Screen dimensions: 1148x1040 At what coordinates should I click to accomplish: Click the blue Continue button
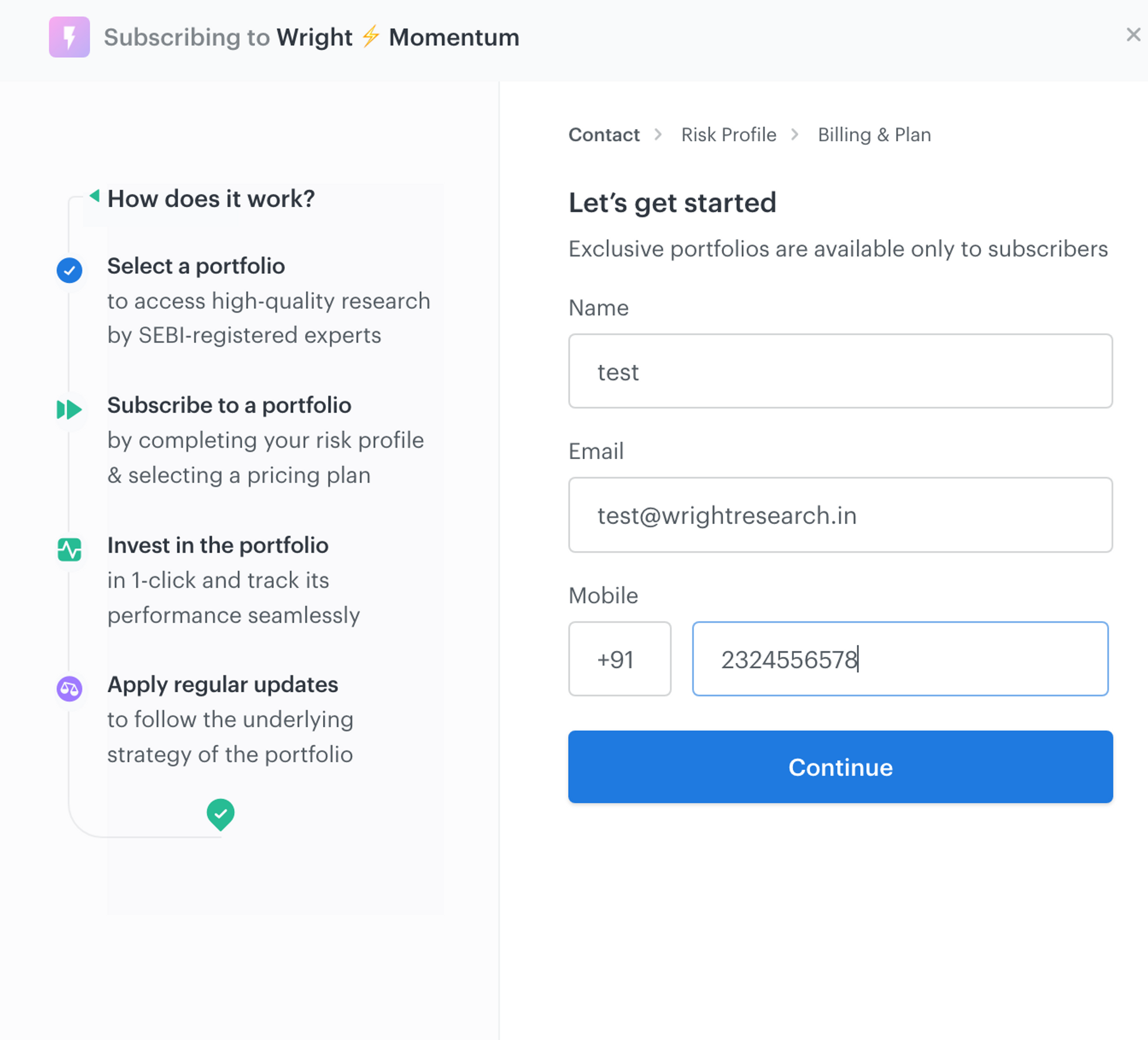pyautogui.click(x=840, y=767)
